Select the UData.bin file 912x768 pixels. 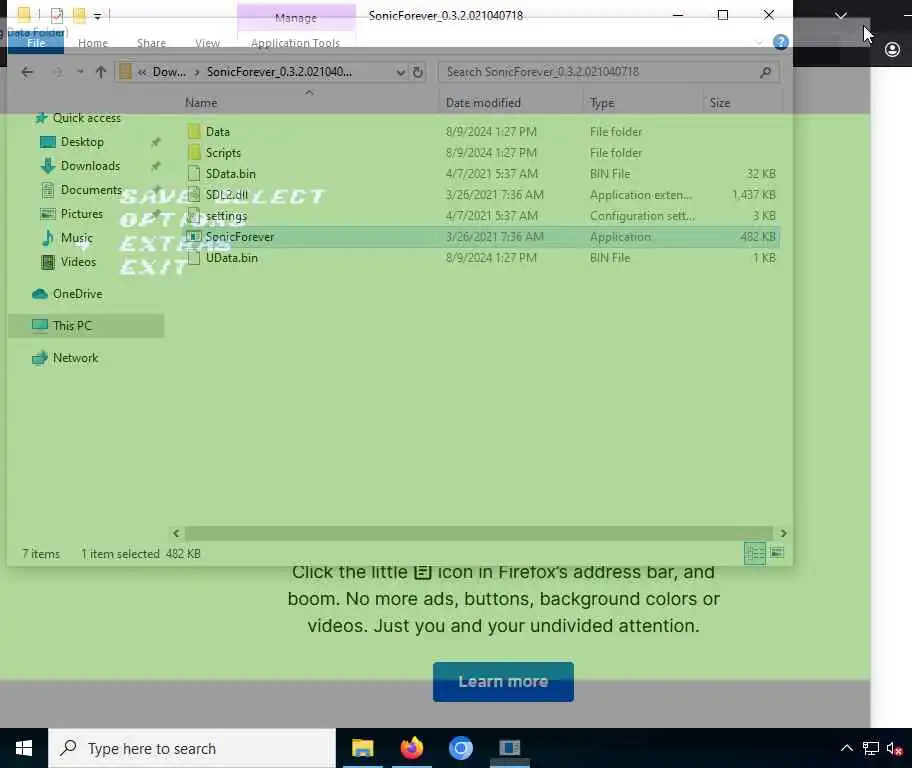coord(231,258)
